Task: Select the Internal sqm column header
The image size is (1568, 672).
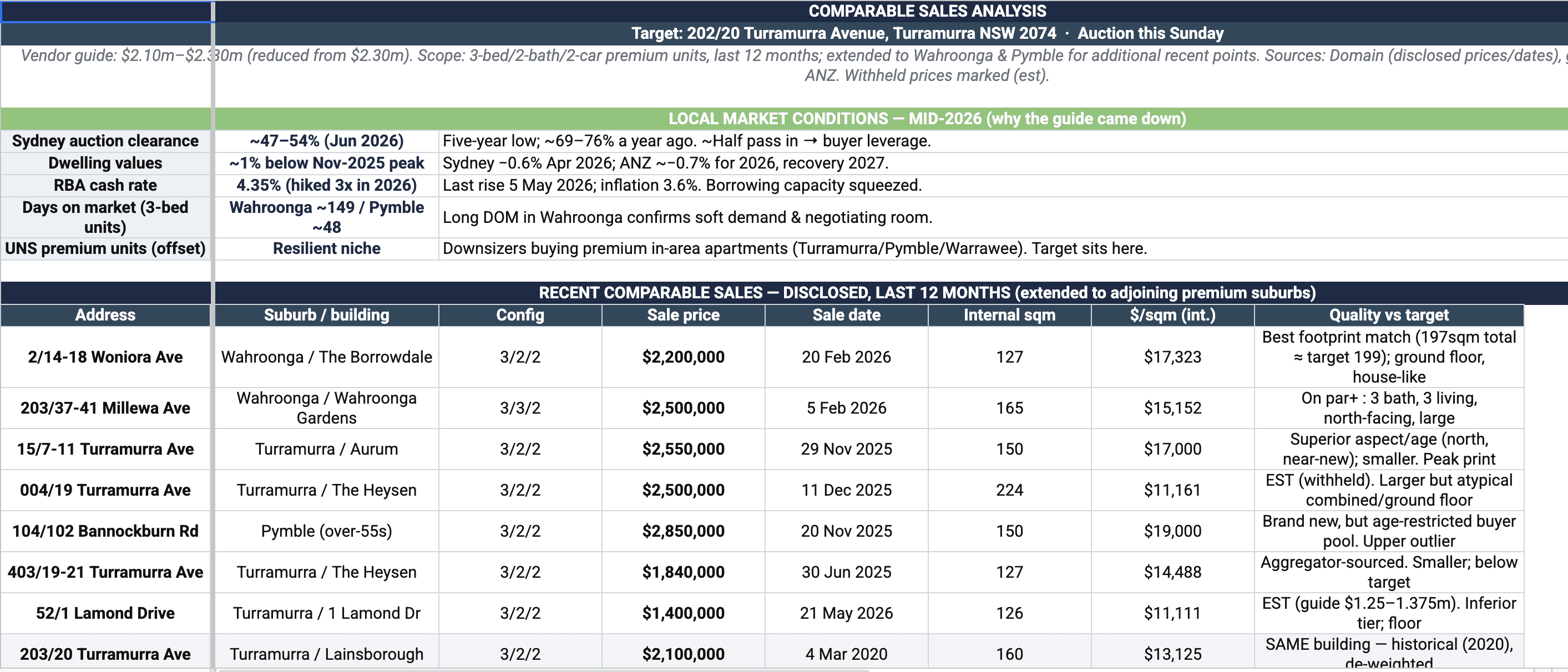Action: pyautogui.click(x=1009, y=315)
